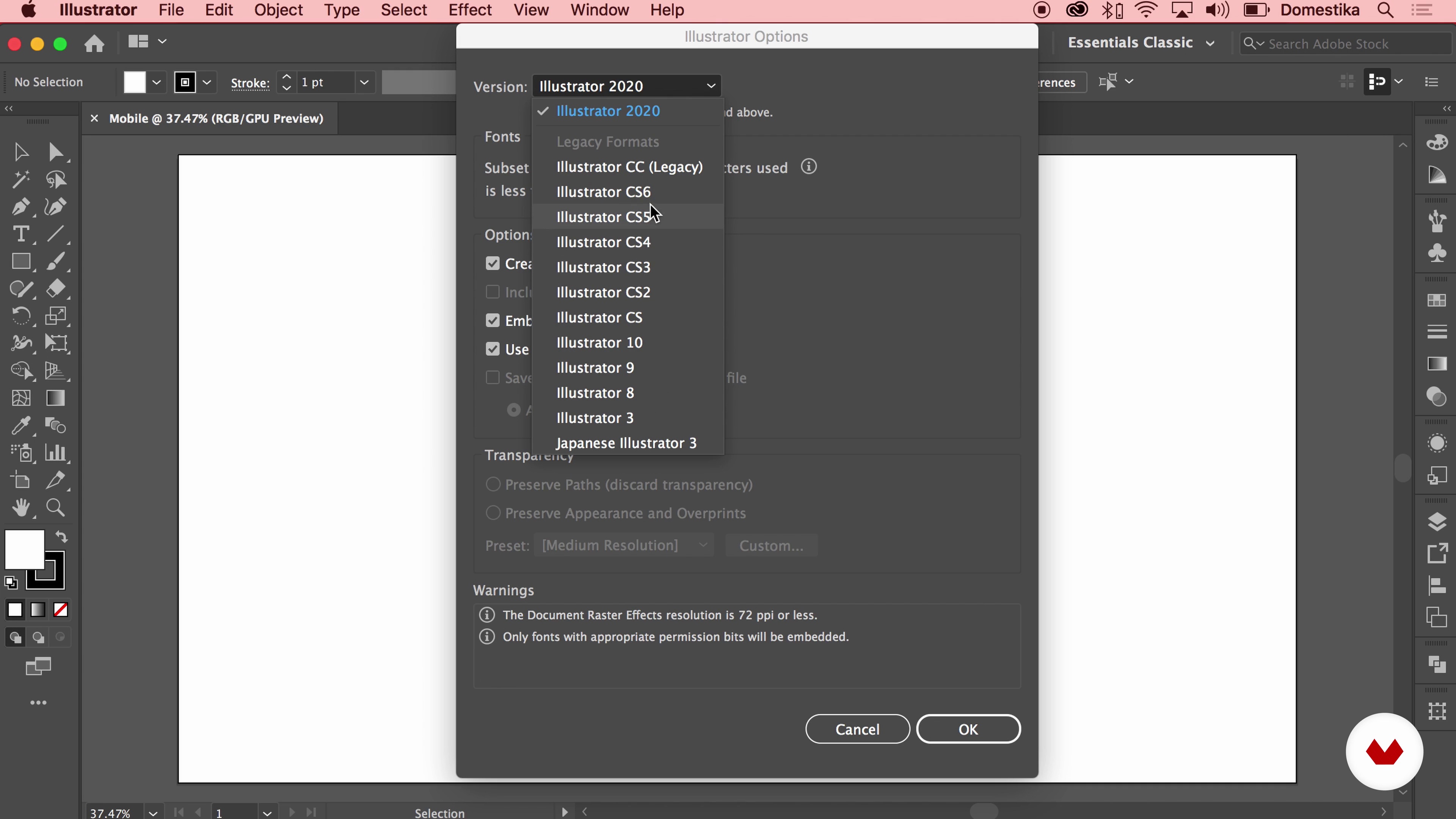Select the Selection tool arrow
This screenshot has width=1456, height=819.
pos(21,152)
